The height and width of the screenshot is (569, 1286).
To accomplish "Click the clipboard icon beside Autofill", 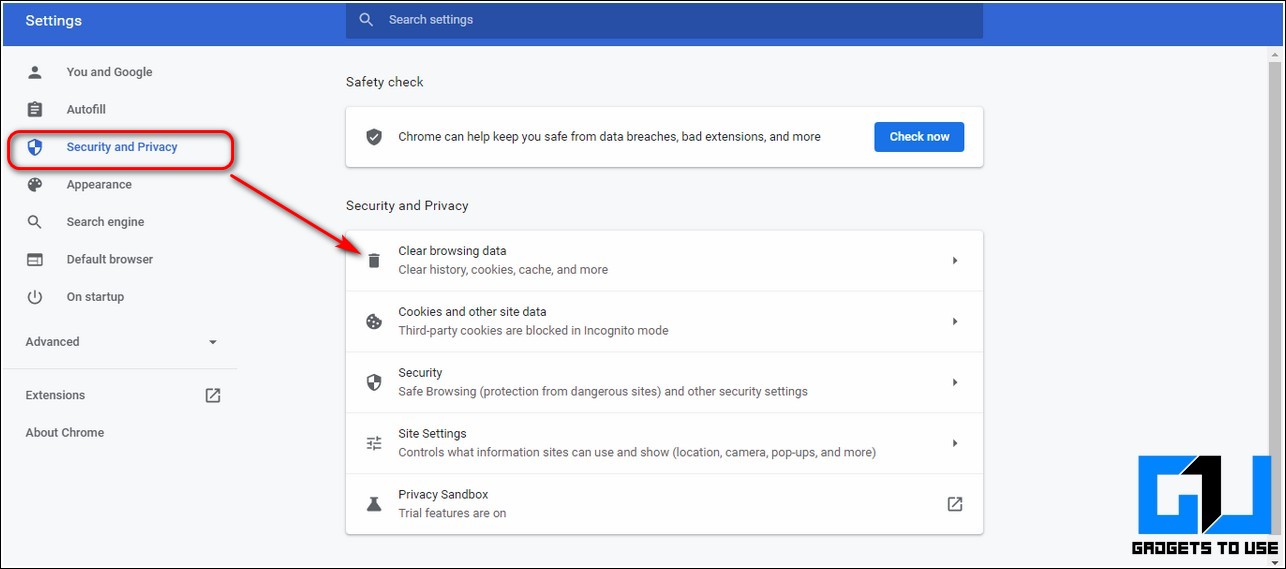I will [35, 110].
